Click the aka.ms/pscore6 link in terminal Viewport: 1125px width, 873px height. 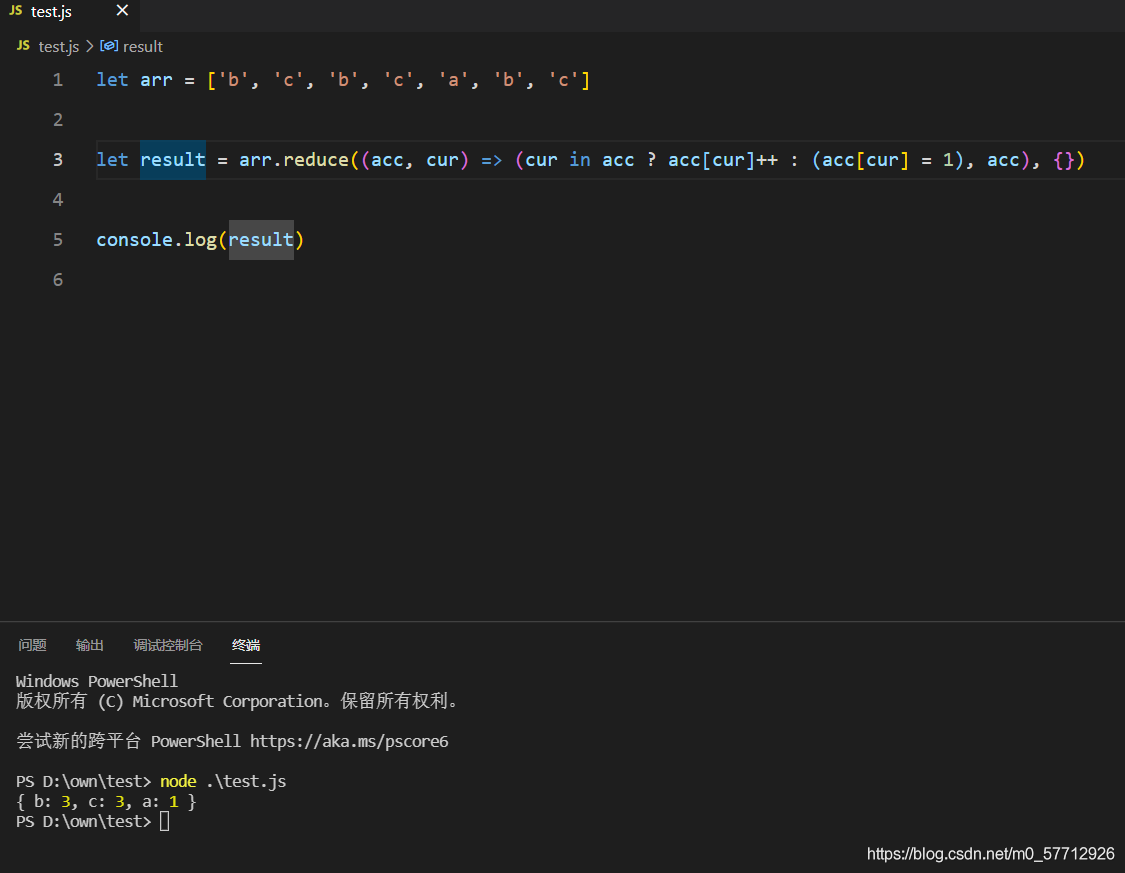pyautogui.click(x=349, y=741)
